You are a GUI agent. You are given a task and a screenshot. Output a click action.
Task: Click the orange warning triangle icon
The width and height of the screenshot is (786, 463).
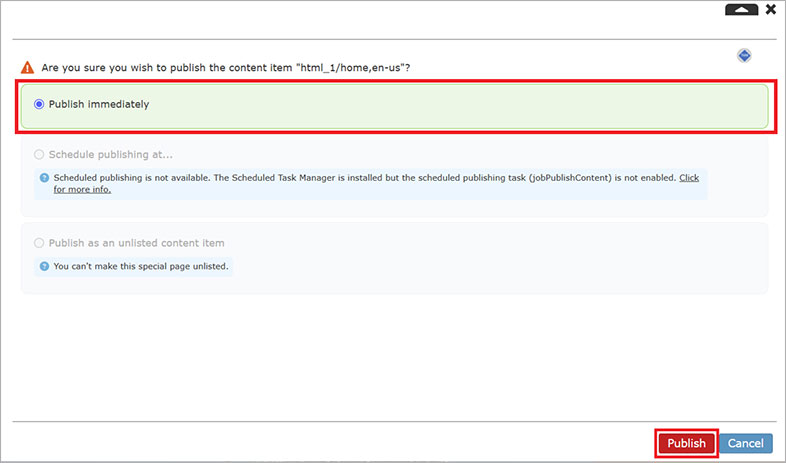[x=28, y=67]
